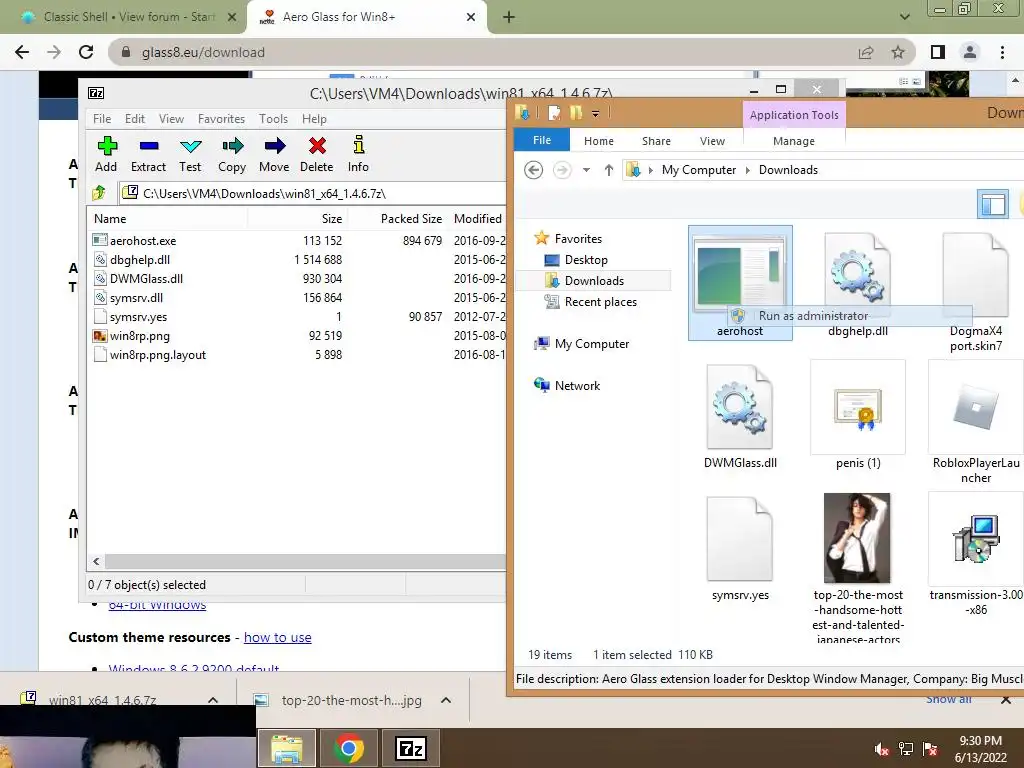The width and height of the screenshot is (1024, 768).
Task: Switch to Explorer View ribbon tab
Action: [712, 141]
